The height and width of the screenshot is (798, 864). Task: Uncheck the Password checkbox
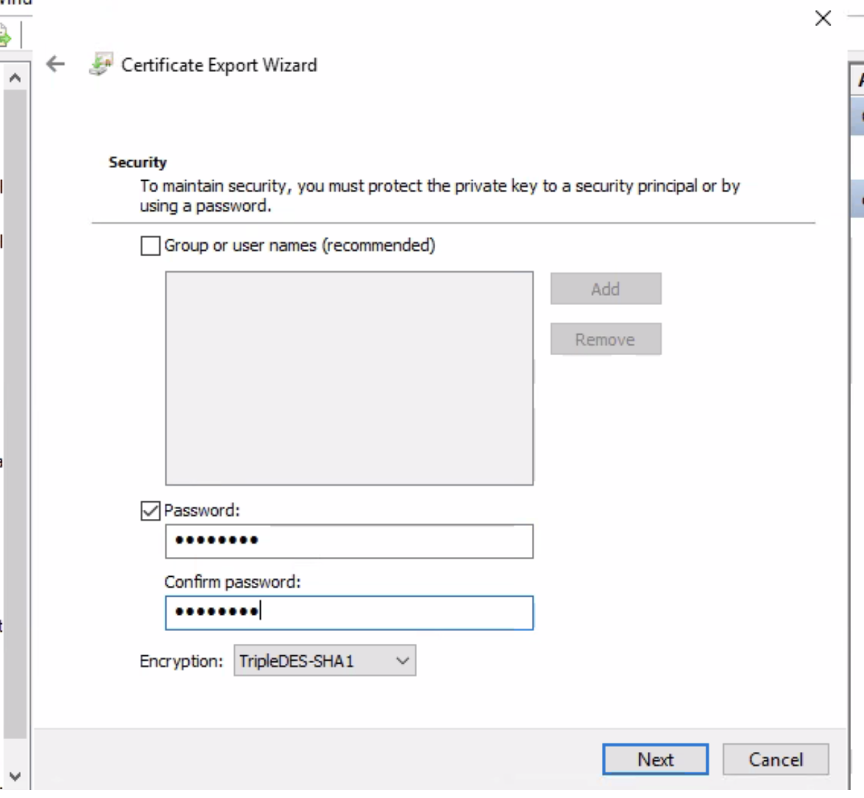(151, 511)
